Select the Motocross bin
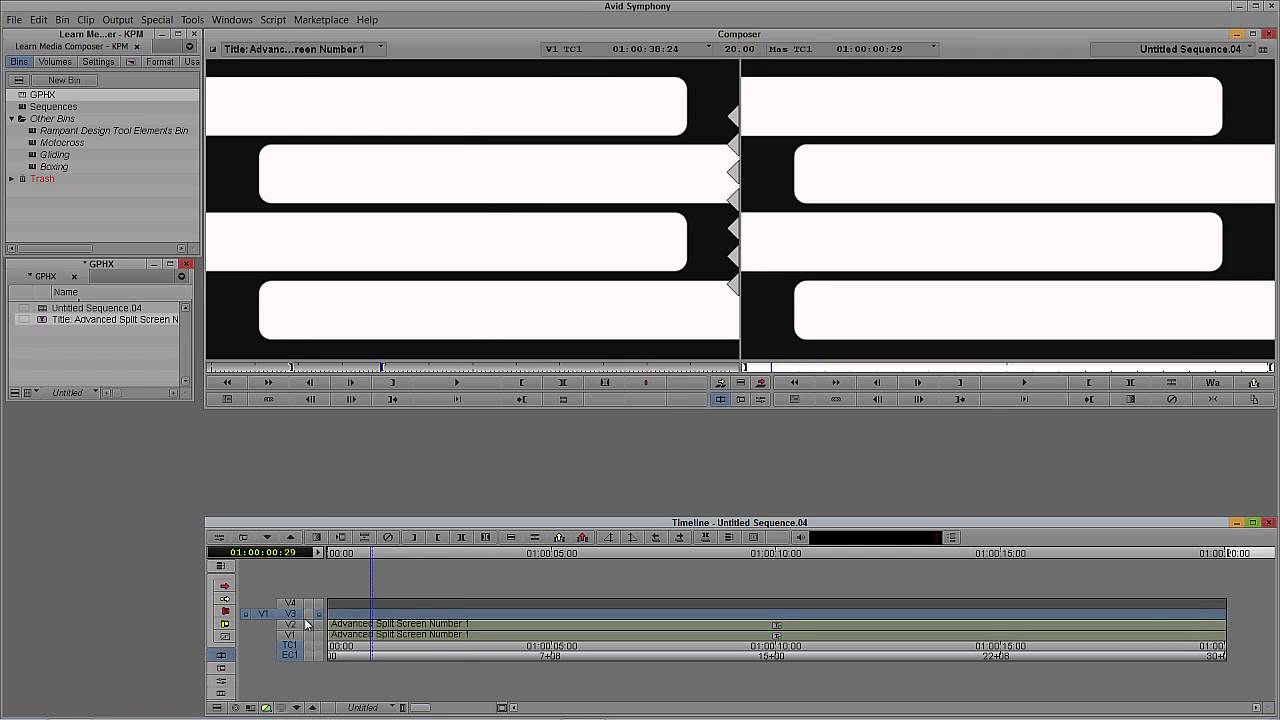 click(62, 143)
